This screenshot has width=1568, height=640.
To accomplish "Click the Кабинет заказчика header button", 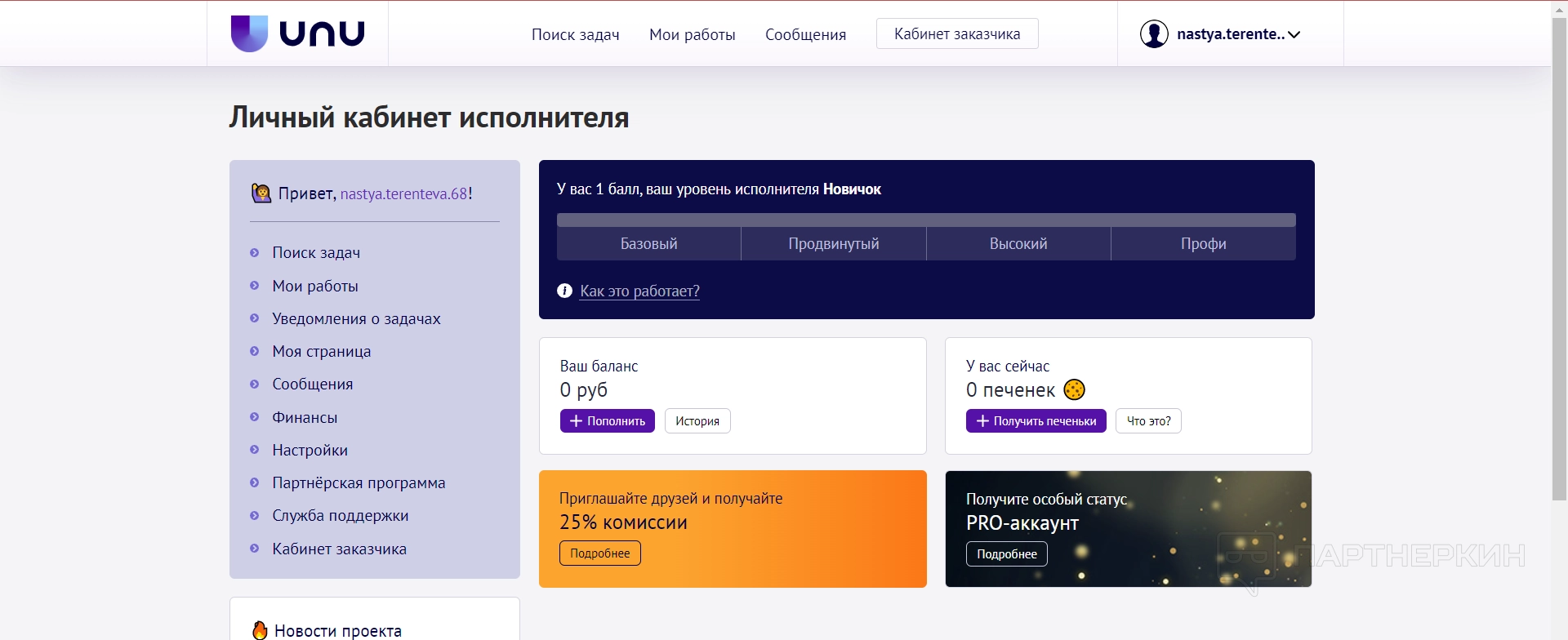I will click(956, 34).
